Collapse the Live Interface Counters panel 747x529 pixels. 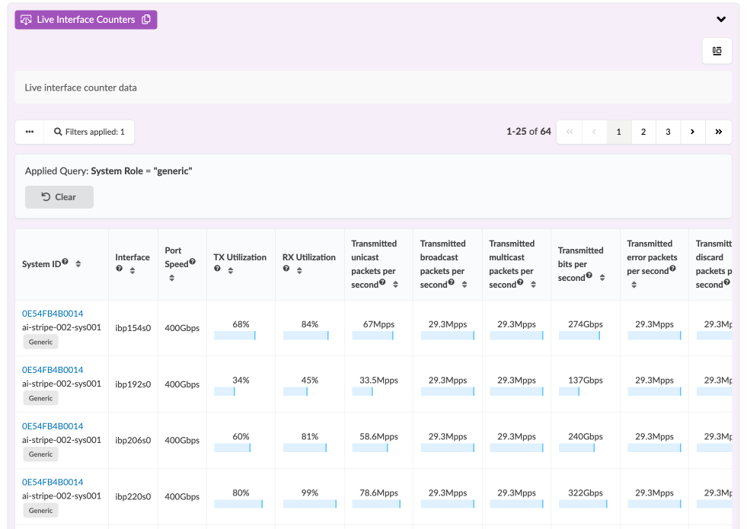(720, 20)
